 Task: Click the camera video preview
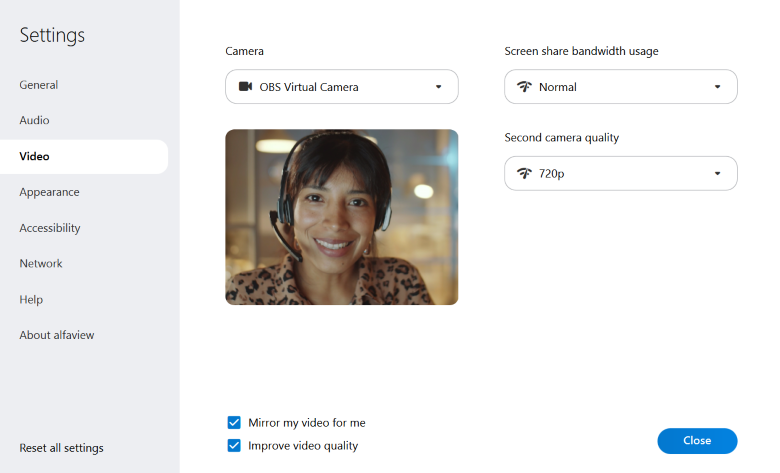pyautogui.click(x=341, y=217)
